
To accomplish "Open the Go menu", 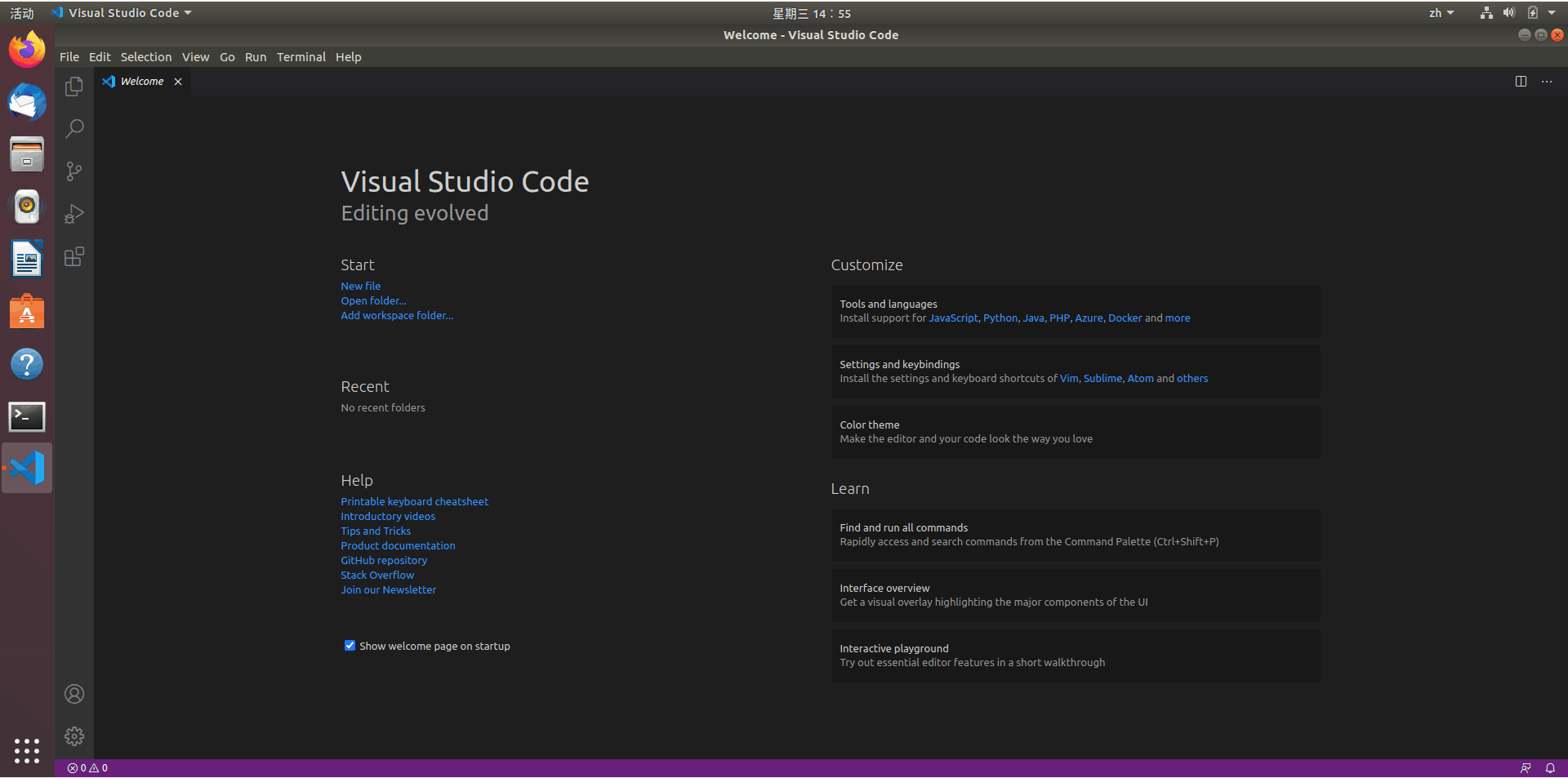I will (x=227, y=57).
